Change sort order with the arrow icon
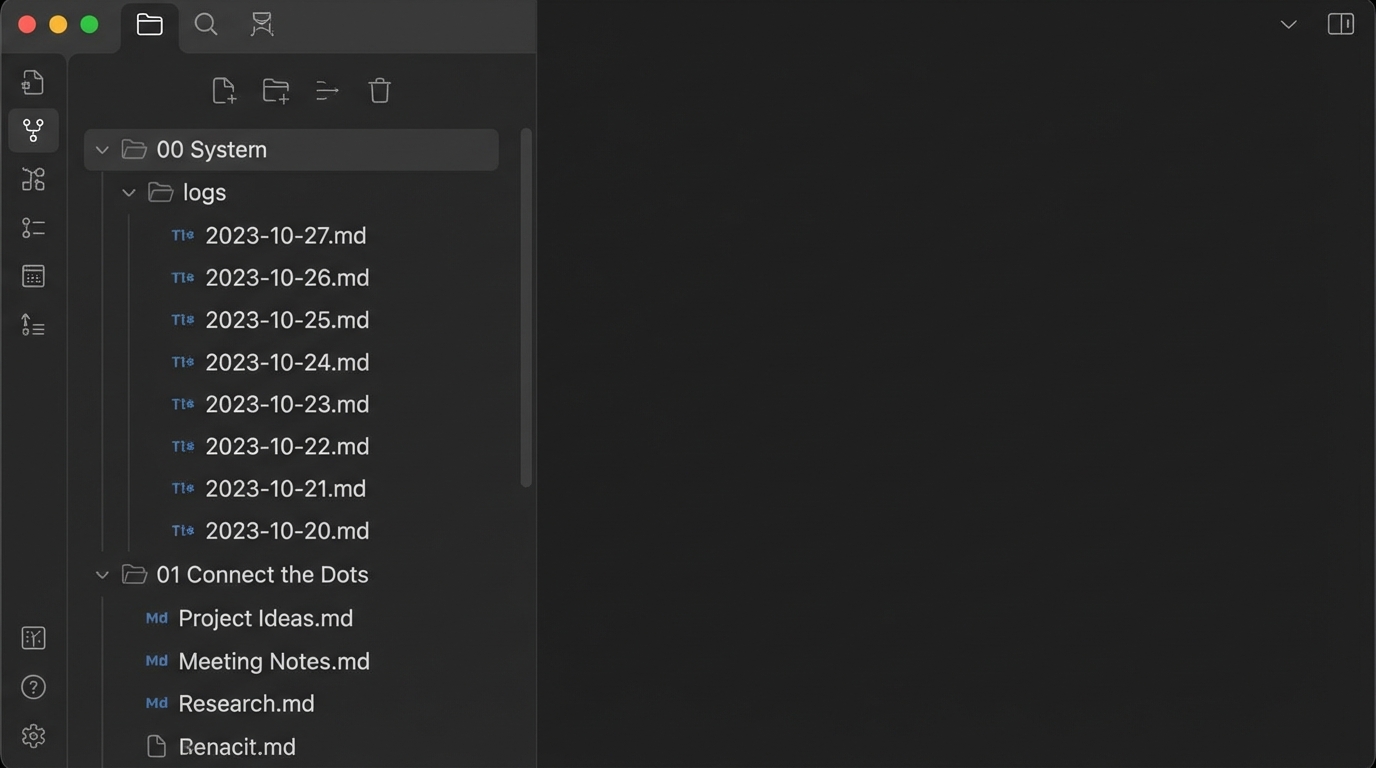1376x768 pixels. point(327,90)
